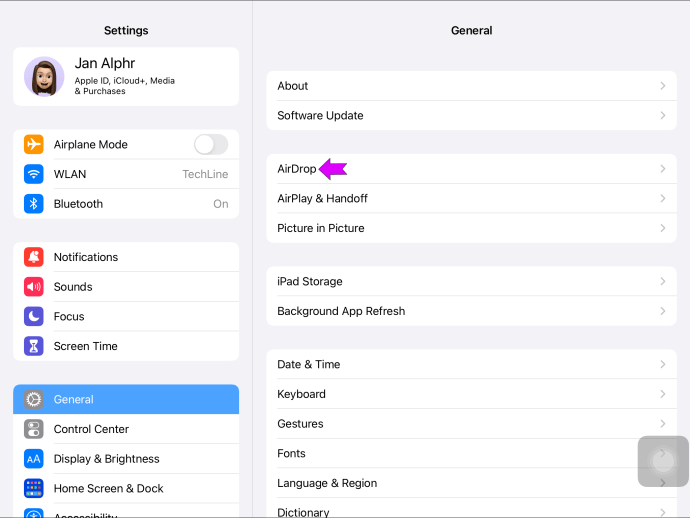
Task: Tap the Display & Brightness AA icon
Action: pyautogui.click(x=34, y=459)
